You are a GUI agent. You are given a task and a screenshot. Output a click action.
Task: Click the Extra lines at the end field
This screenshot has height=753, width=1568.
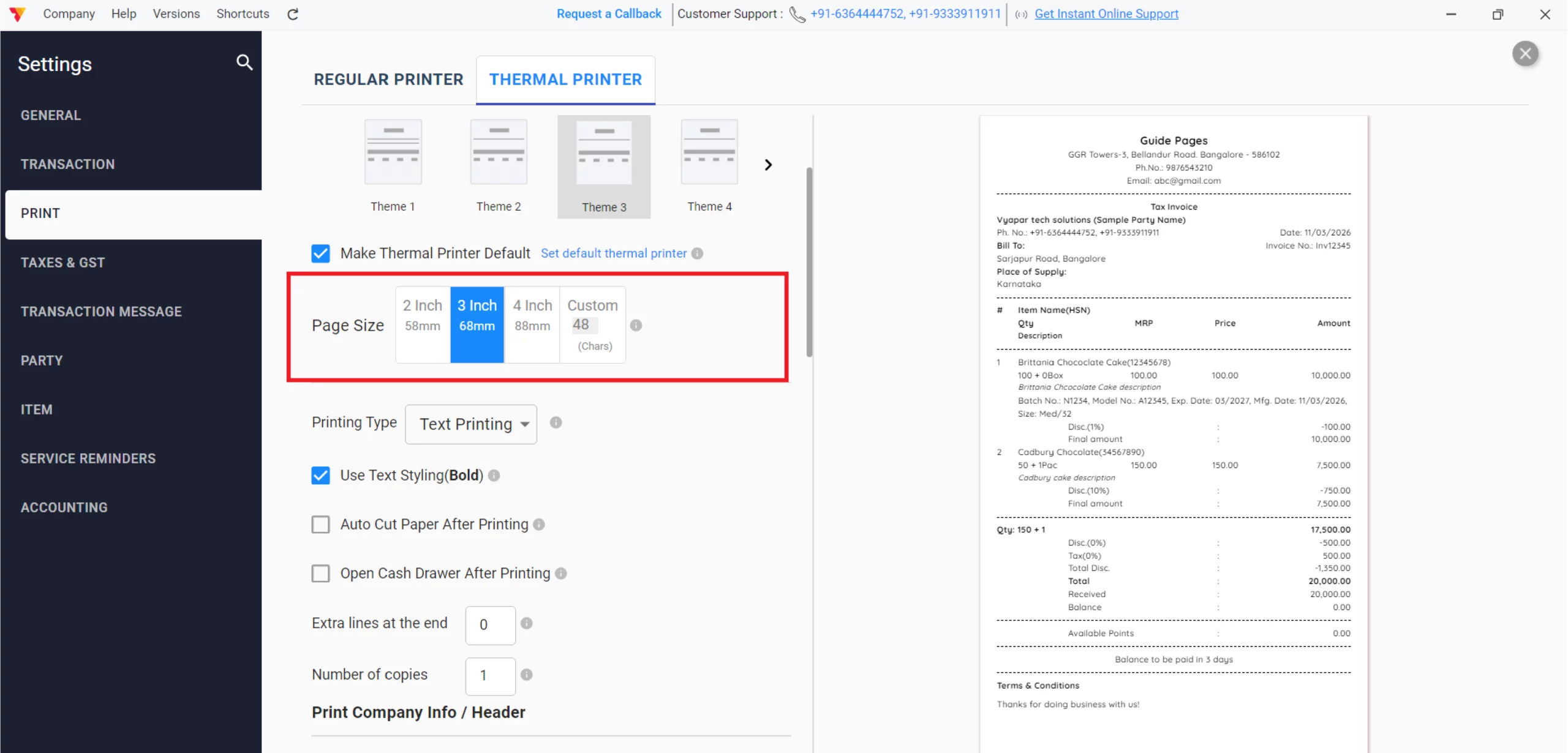tap(490, 624)
